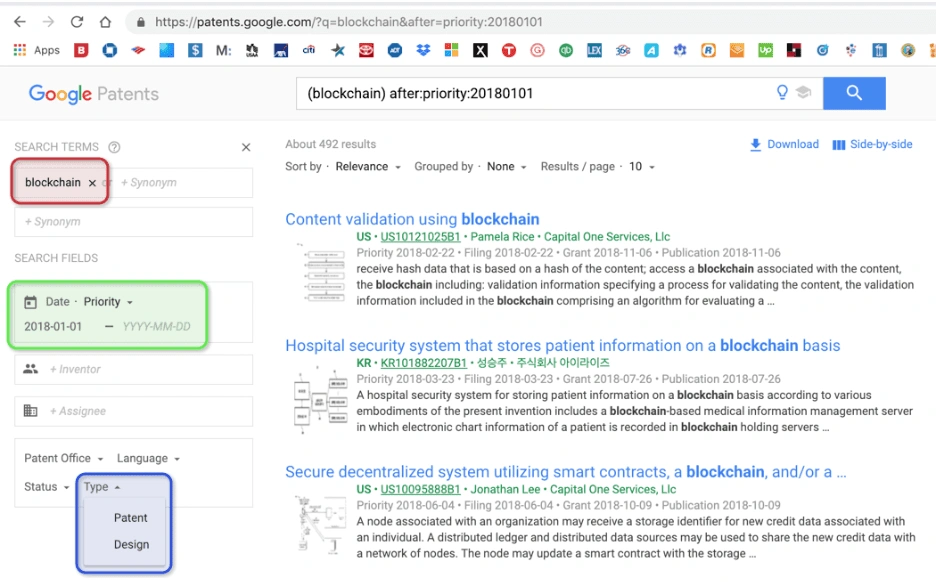Remove the blockchain search term chip
936x582 pixels.
[x=92, y=183]
